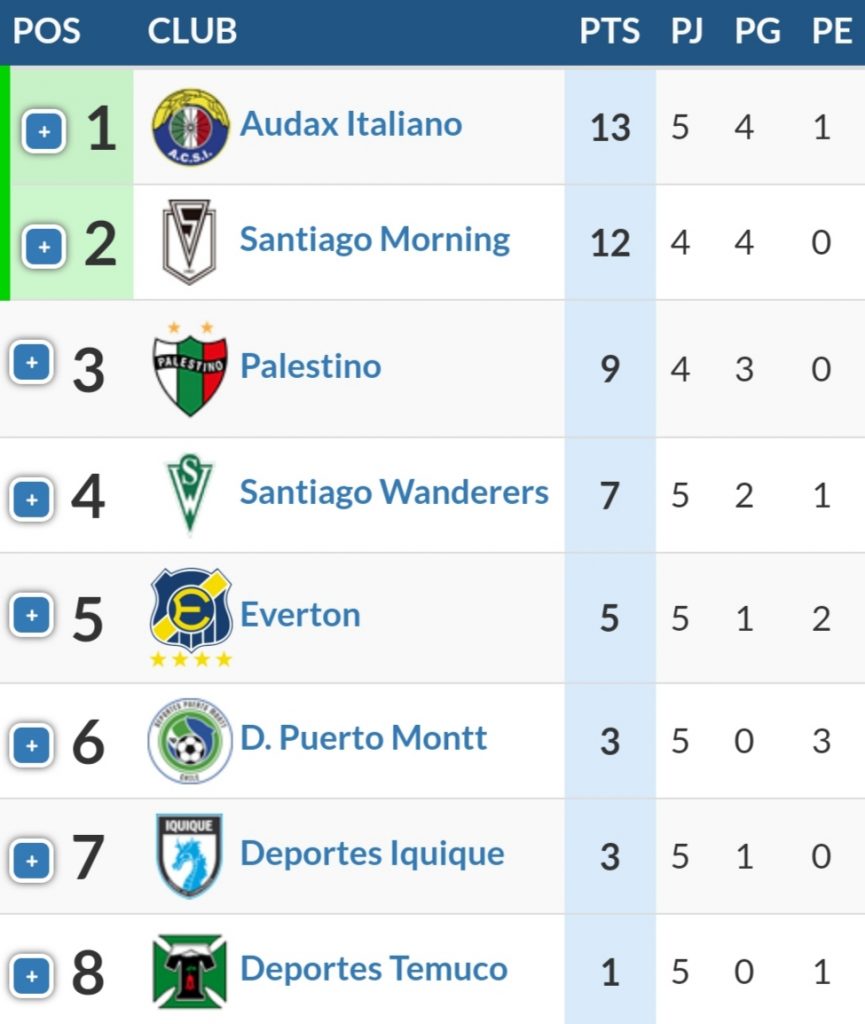Click the Deportes Iquique dragon crest
Image resolution: width=865 pixels, height=1024 pixels.
[189, 856]
